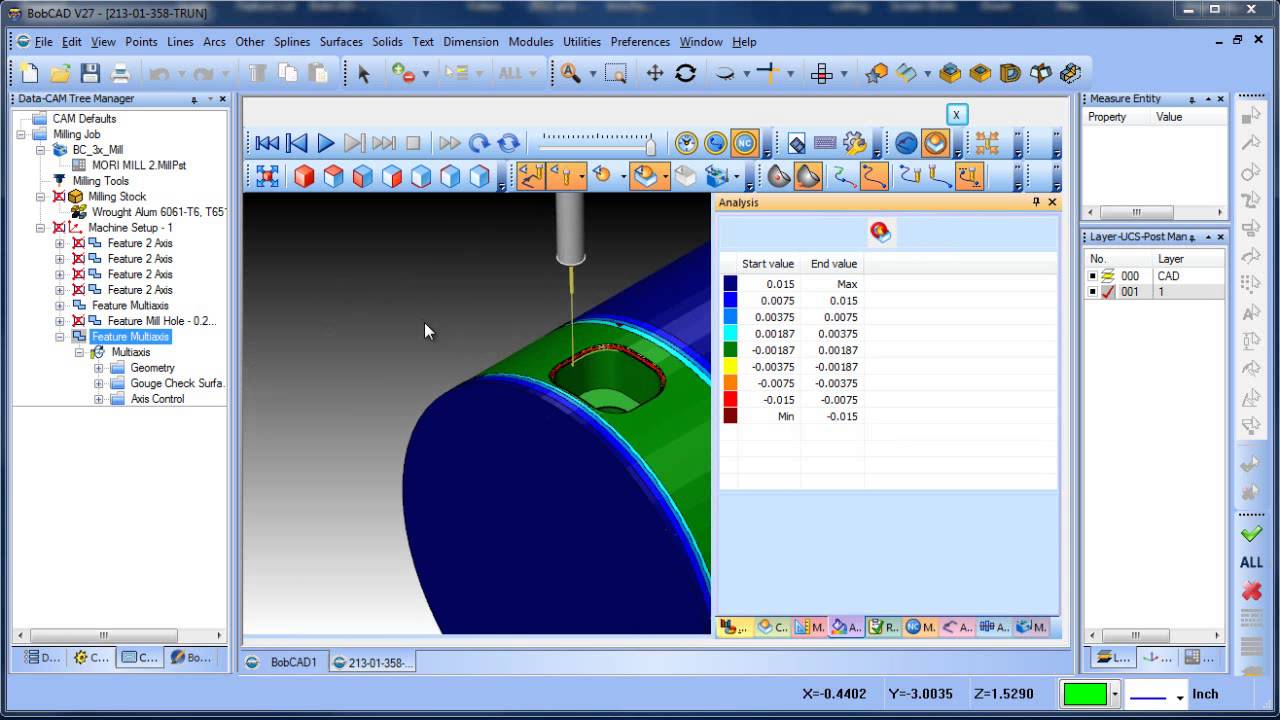Switch to the BobCAD1 document tab
This screenshot has width=1280, height=720.
283,662
